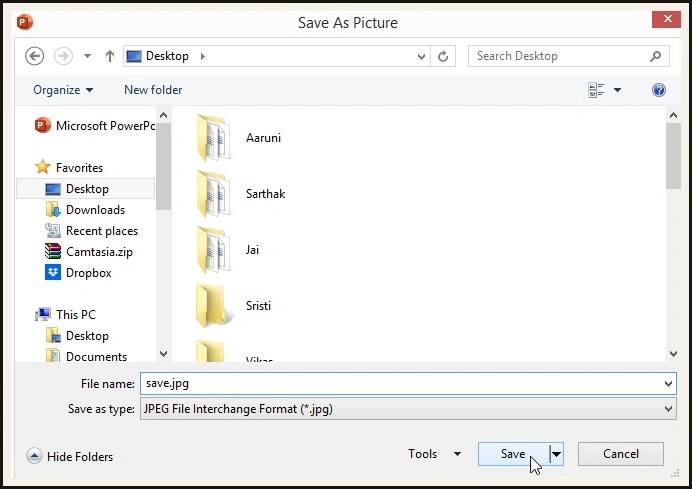This screenshot has width=692, height=489.
Task: Open the Save button dropdown arrow
Action: [x=557, y=454]
